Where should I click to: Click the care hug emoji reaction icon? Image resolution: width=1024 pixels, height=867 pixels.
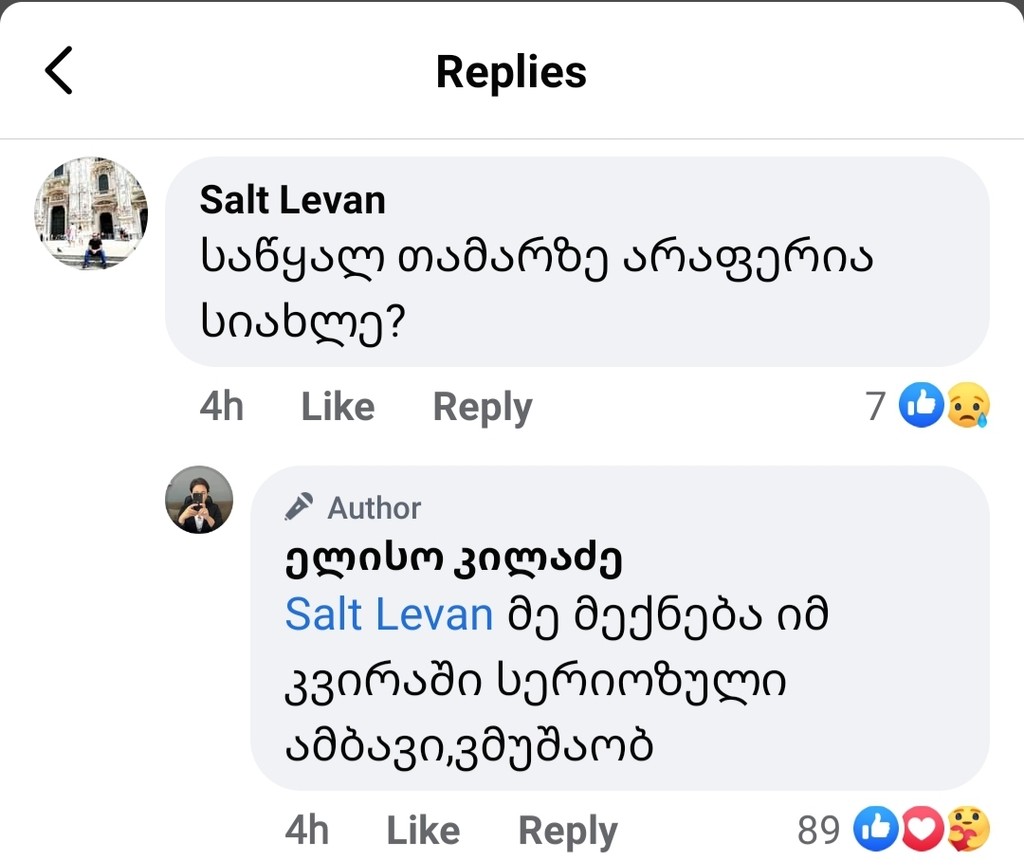[968, 829]
